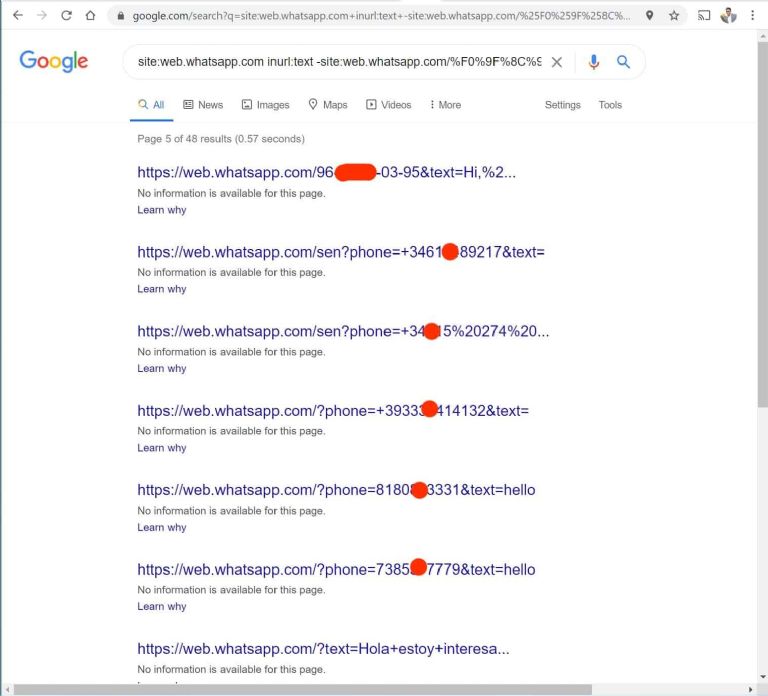The height and width of the screenshot is (696, 768).
Task: Reload the page with refresh icon
Action: point(66,15)
